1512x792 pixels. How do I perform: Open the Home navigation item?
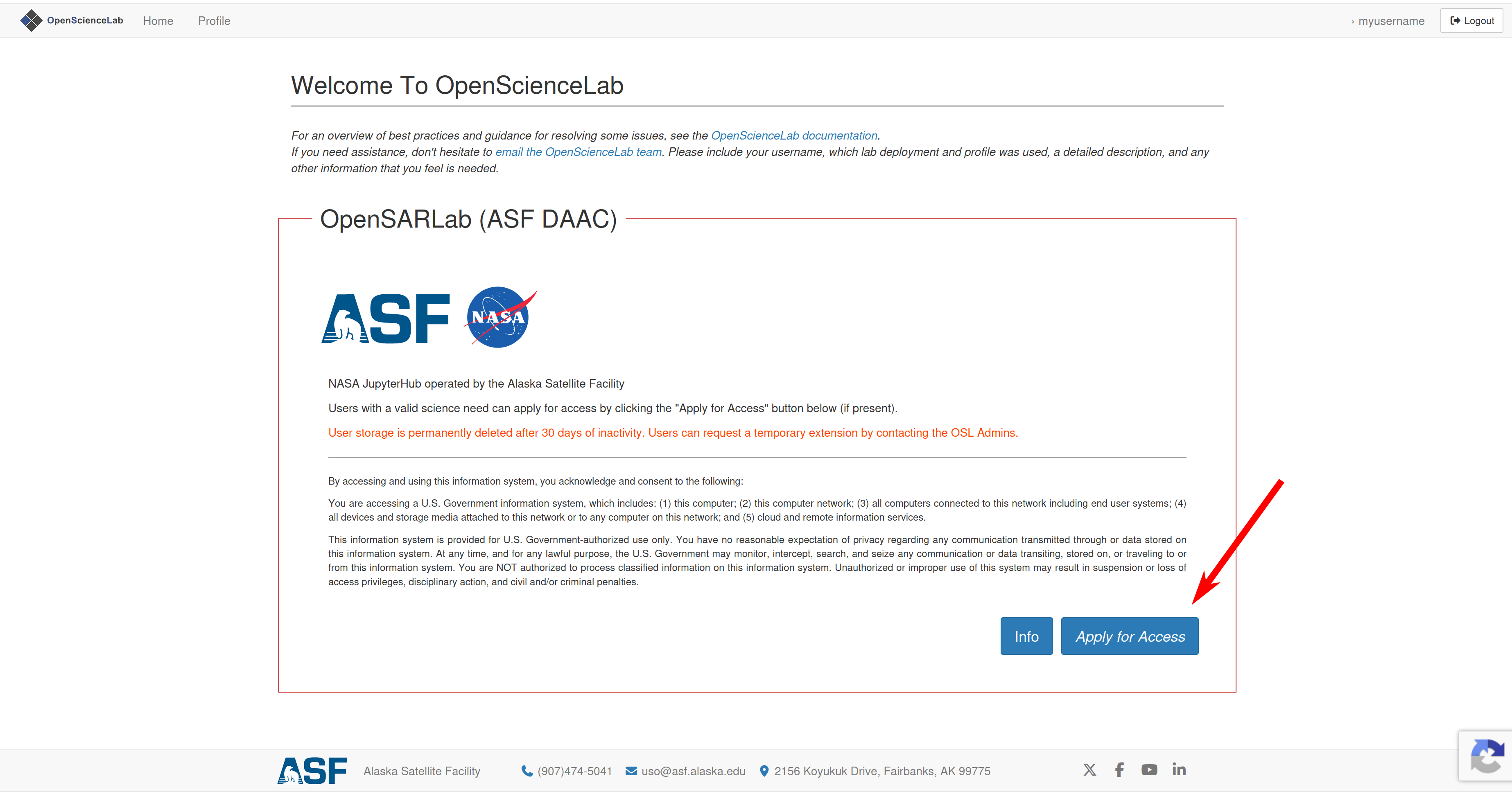[x=158, y=21]
